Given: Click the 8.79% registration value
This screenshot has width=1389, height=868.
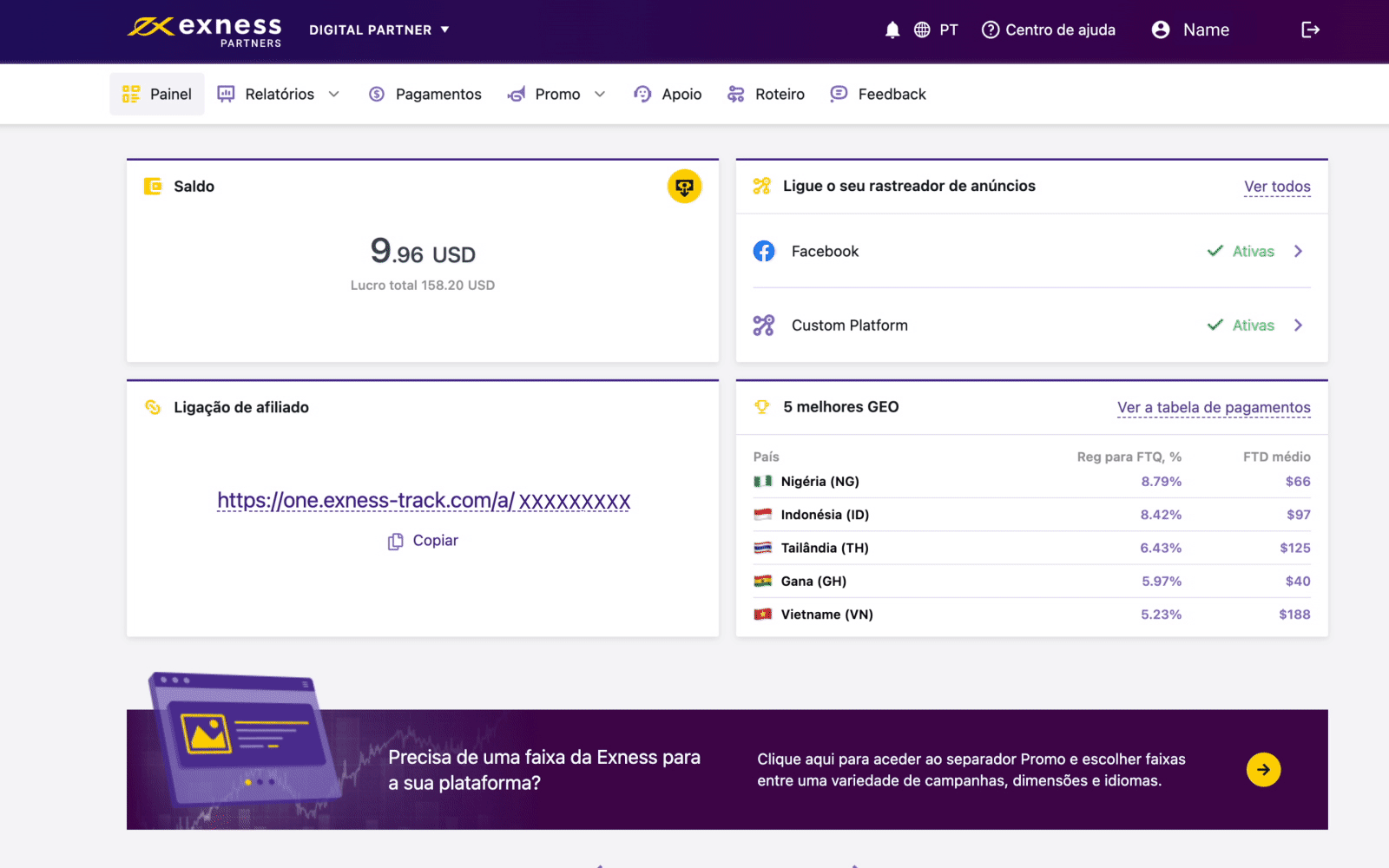Looking at the screenshot, I should 1161,481.
